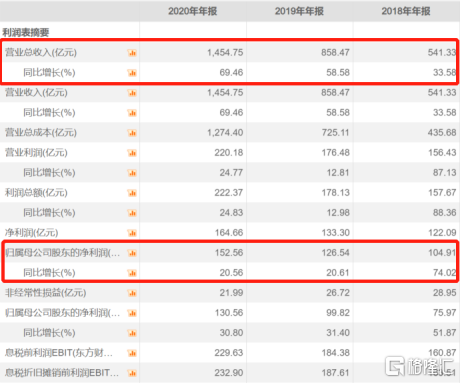Click the 非经常性损益(亿元) row label
This screenshot has height=383, width=460.
coord(45,293)
